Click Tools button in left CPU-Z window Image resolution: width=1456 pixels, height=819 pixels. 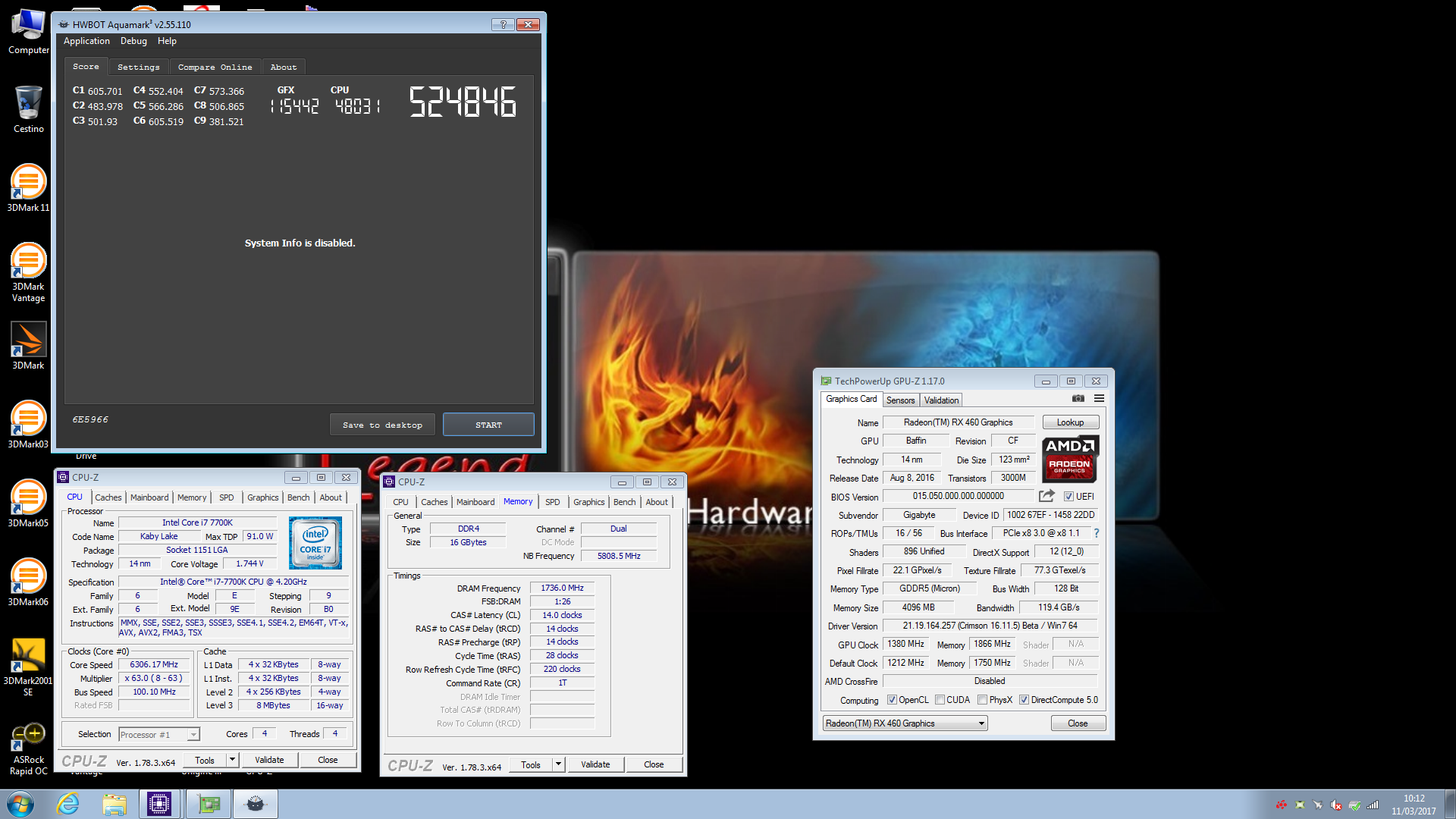pos(205,760)
